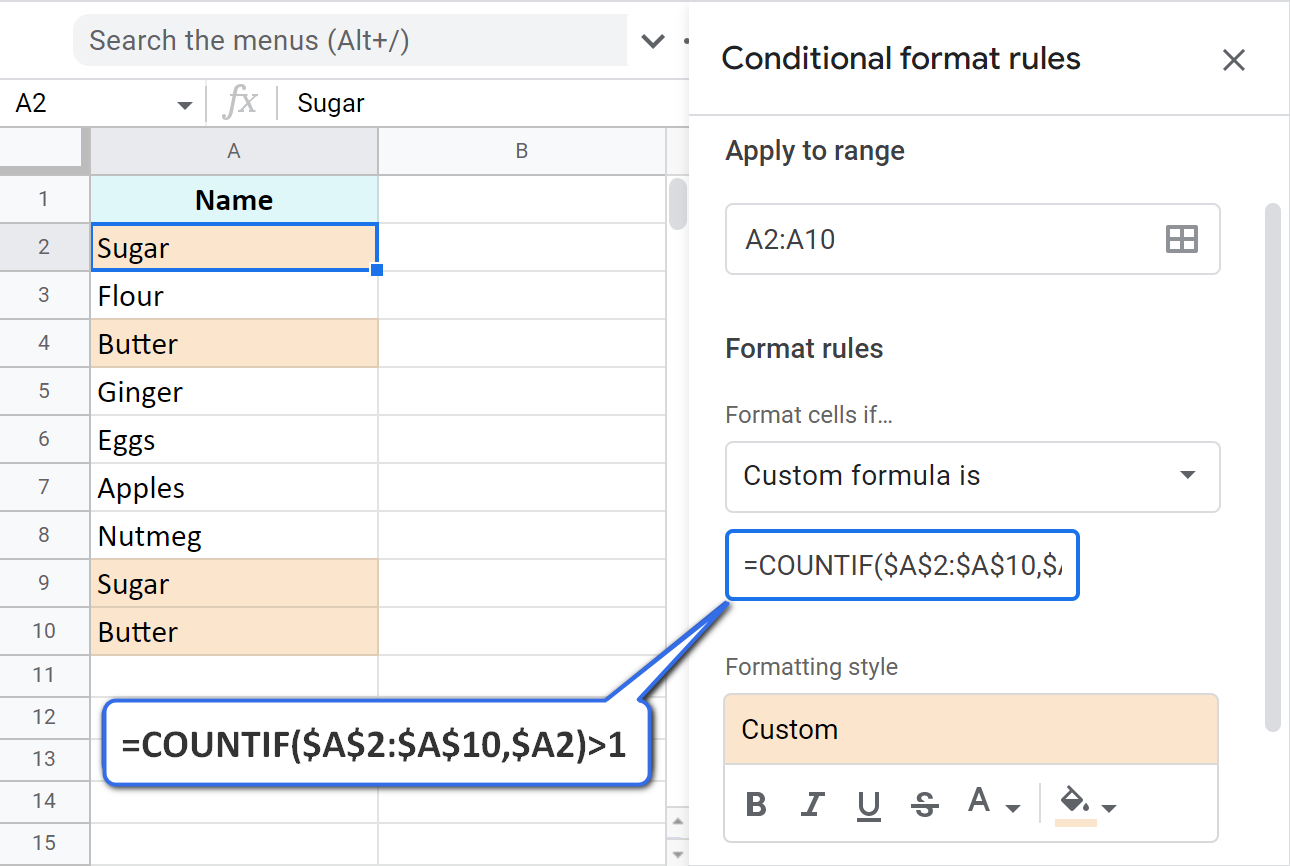This screenshot has height=866, width=1290.
Task: Open the select data range grid icon
Action: pyautogui.click(x=1182, y=239)
